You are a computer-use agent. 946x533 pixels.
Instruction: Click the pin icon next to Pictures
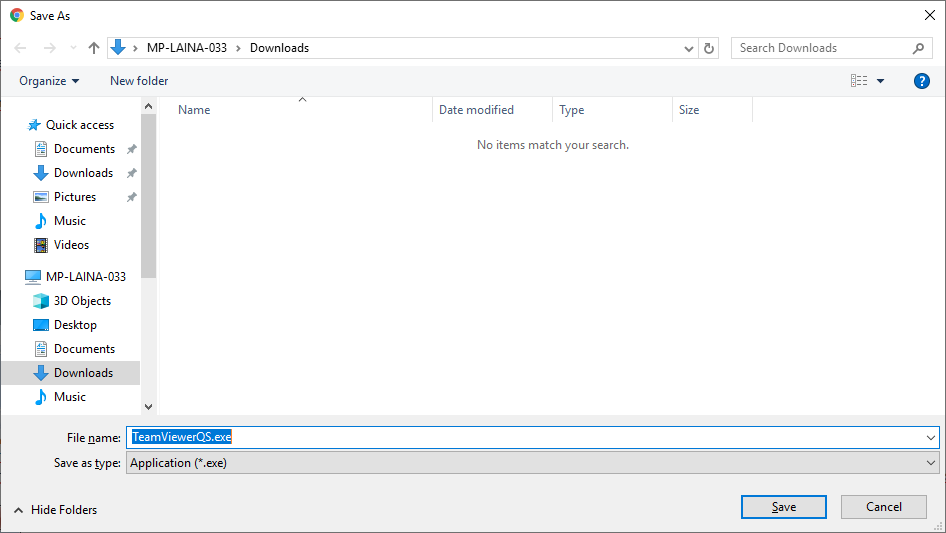(x=132, y=197)
